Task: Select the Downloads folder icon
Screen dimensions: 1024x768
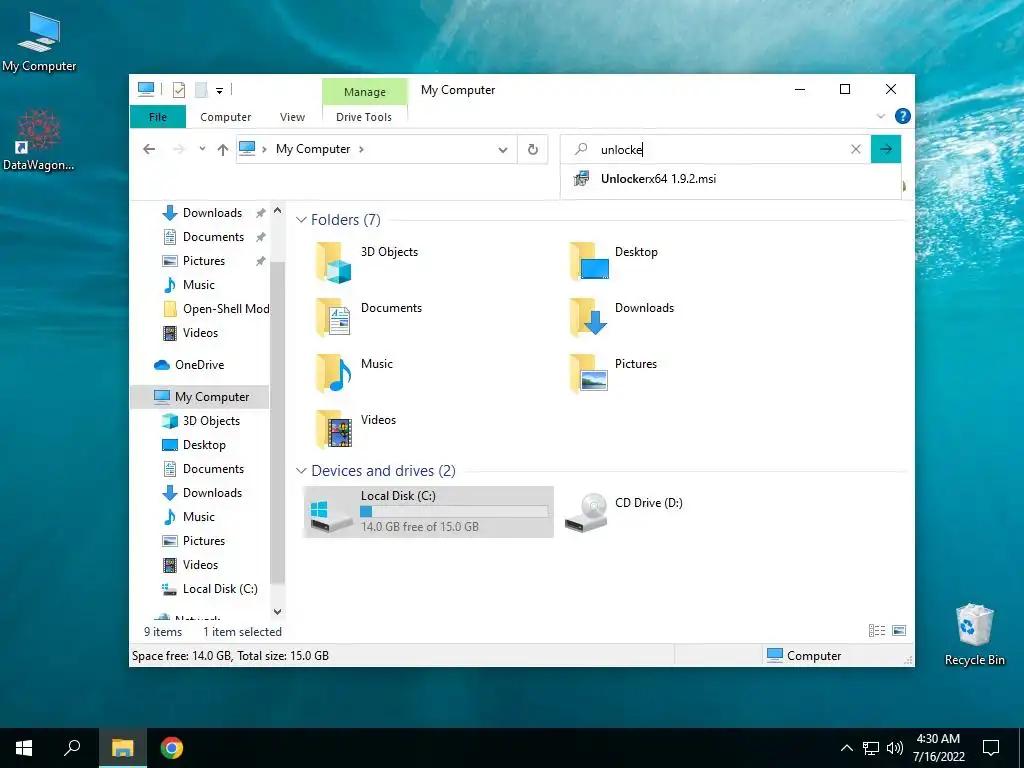Action: 588,318
